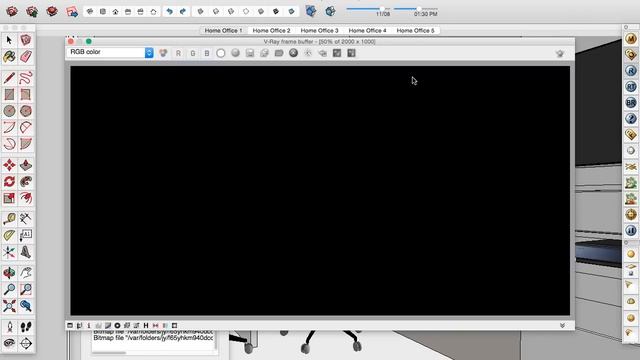Select the Select arrow tool
The image size is (640, 360).
(x=9, y=40)
